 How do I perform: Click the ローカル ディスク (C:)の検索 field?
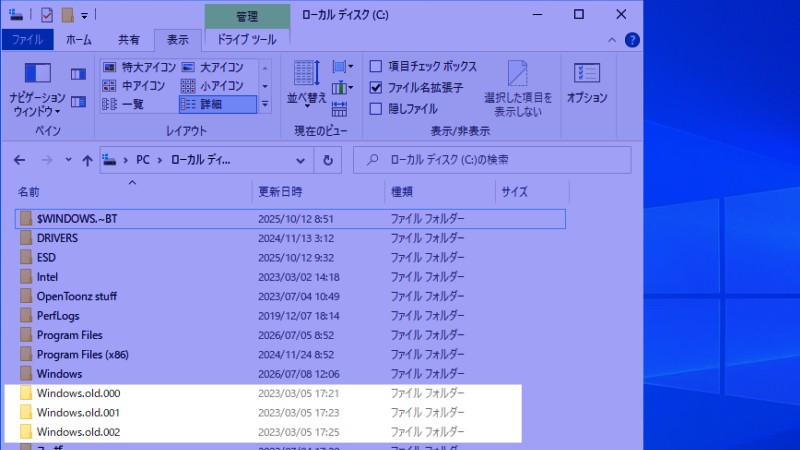492,160
